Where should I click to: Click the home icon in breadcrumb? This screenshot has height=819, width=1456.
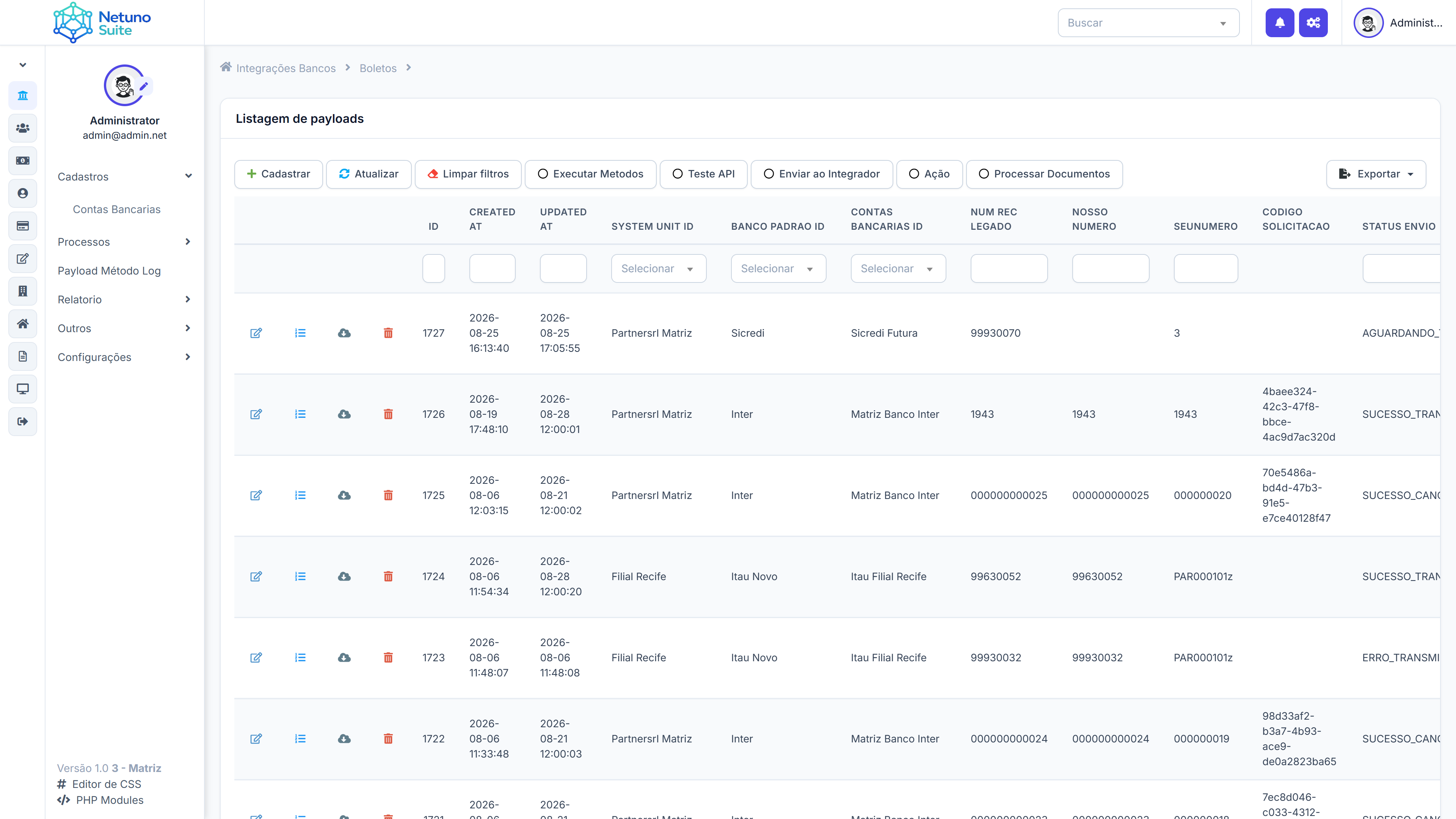pyautogui.click(x=226, y=67)
